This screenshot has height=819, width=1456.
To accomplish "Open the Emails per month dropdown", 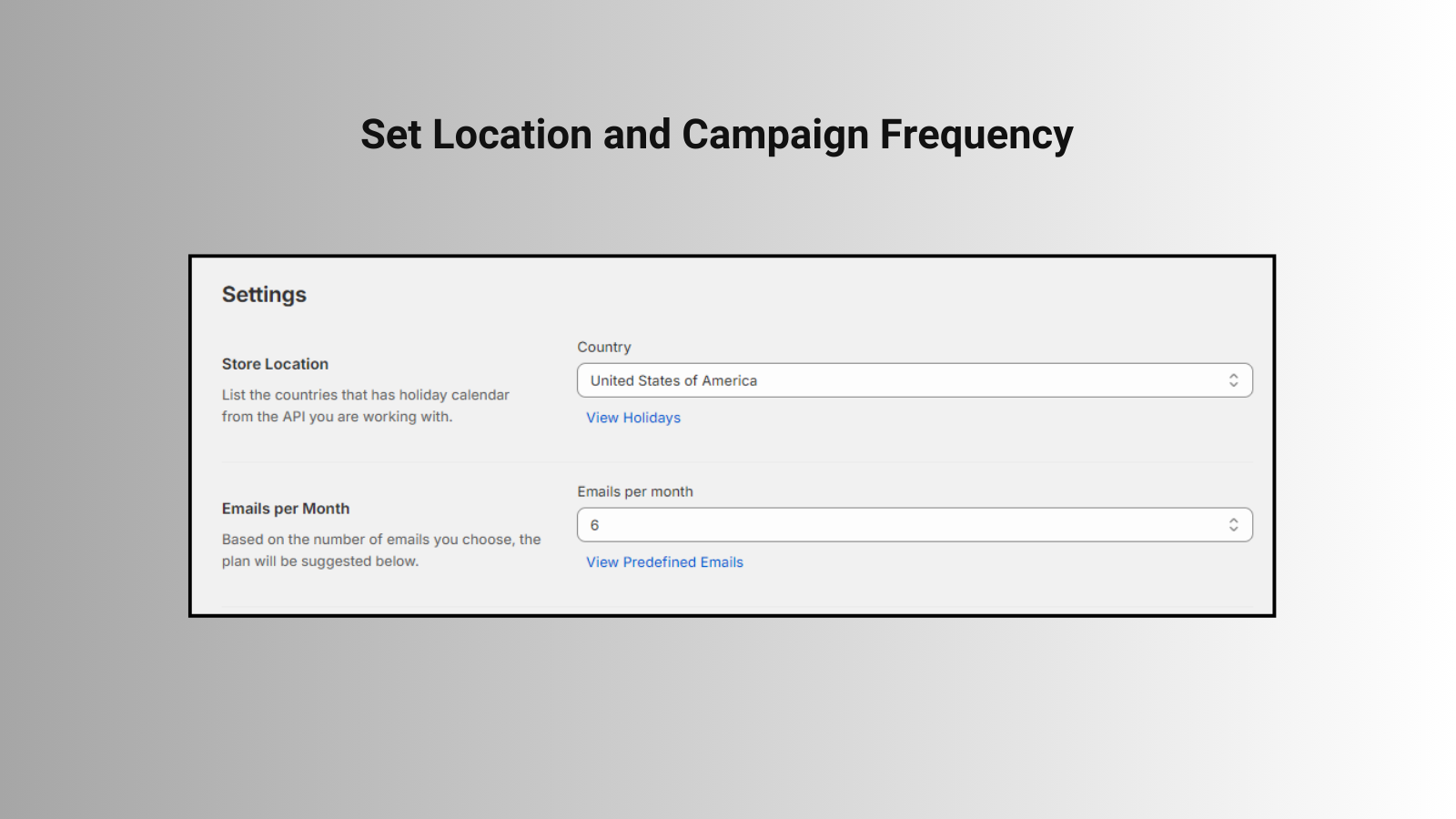I will pos(915,525).
